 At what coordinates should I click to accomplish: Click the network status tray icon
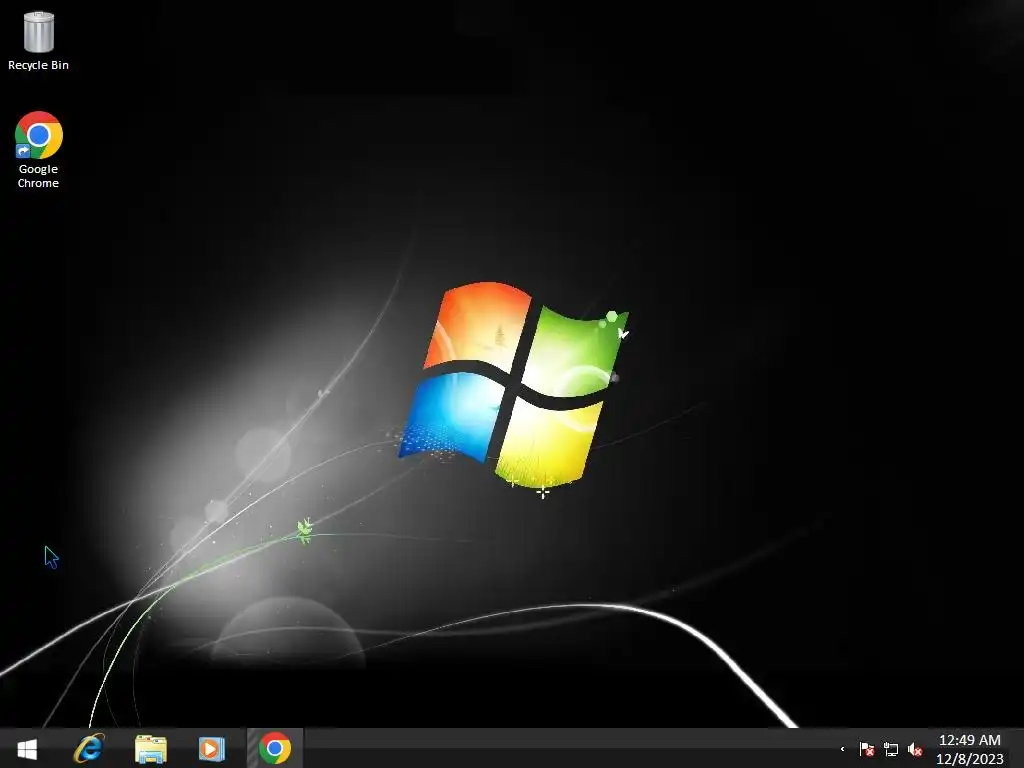pyautogui.click(x=891, y=749)
